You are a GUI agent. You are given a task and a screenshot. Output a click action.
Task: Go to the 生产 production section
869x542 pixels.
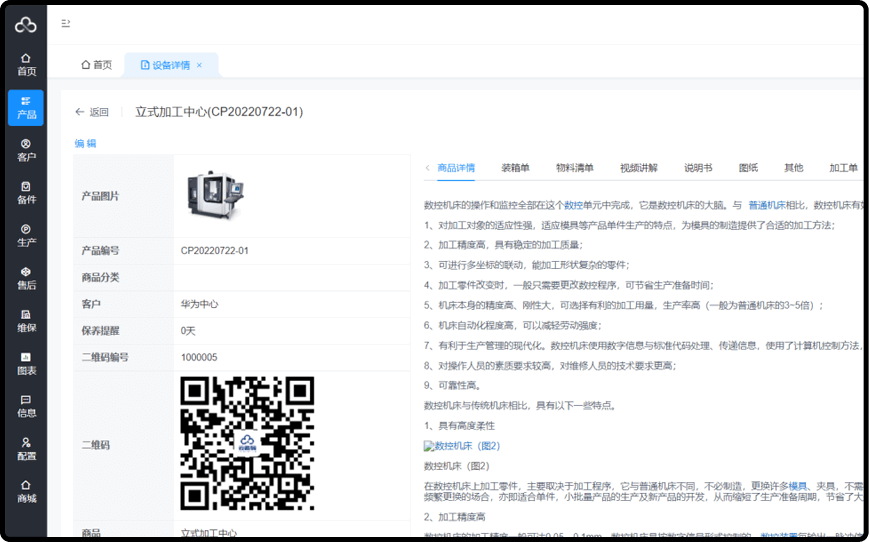(x=26, y=235)
